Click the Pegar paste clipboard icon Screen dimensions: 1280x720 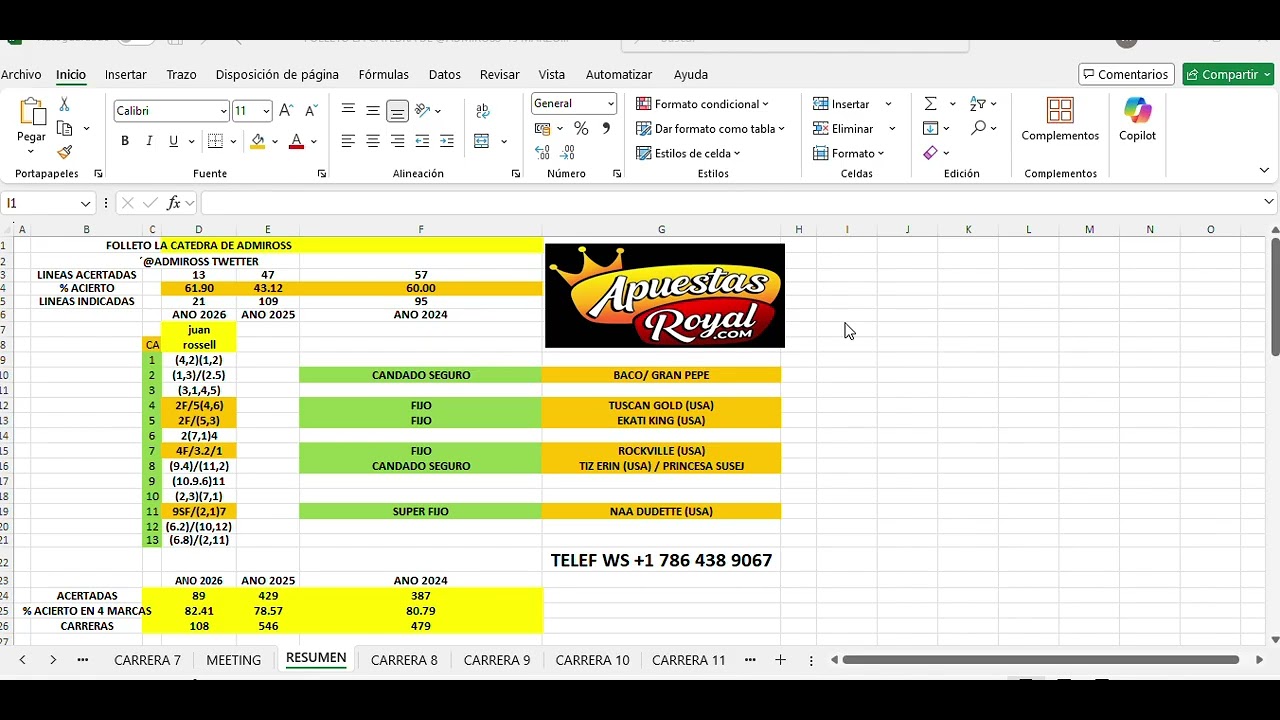[31, 111]
